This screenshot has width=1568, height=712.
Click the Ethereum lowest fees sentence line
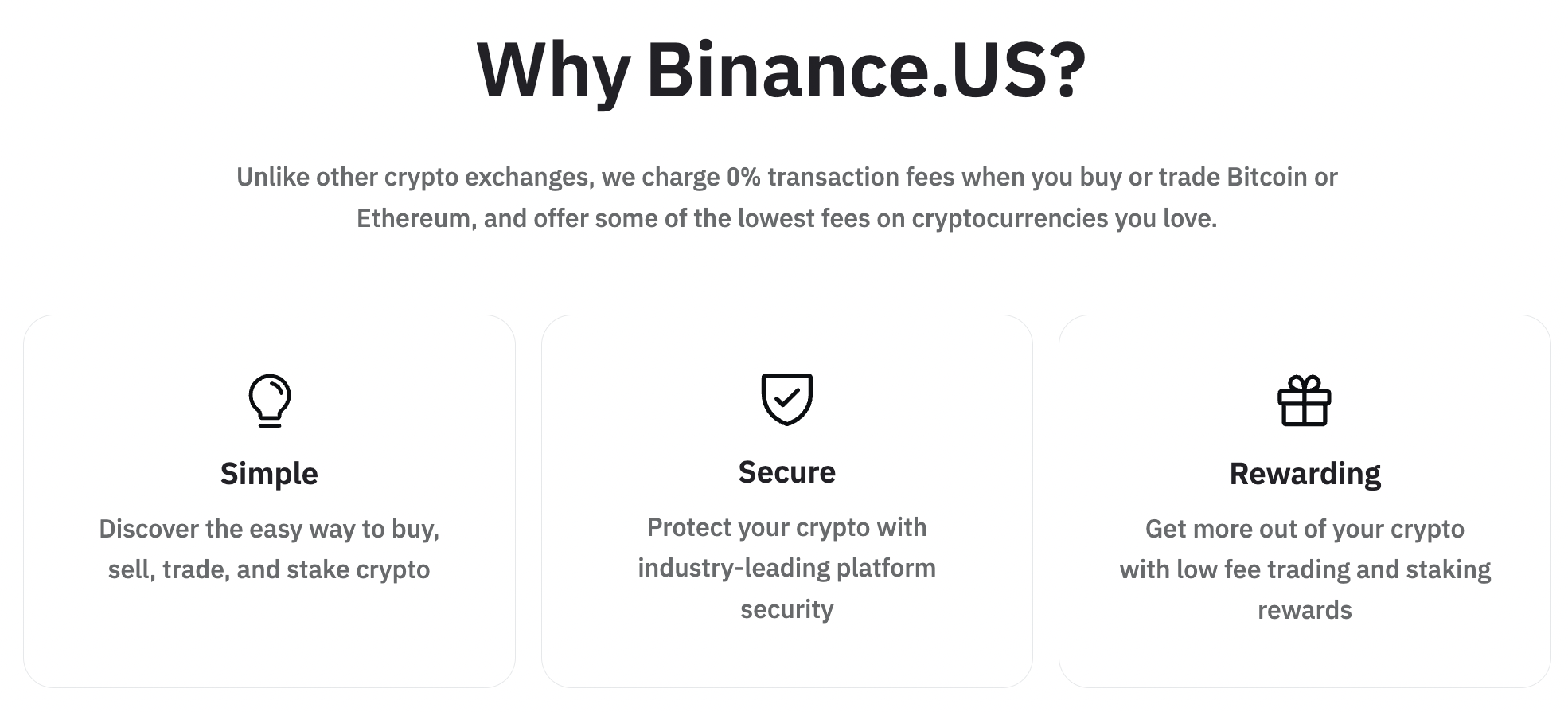[787, 218]
